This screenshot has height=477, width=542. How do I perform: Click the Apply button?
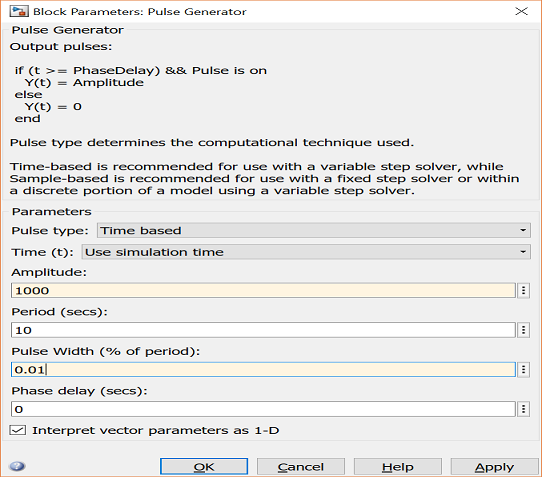point(494,467)
